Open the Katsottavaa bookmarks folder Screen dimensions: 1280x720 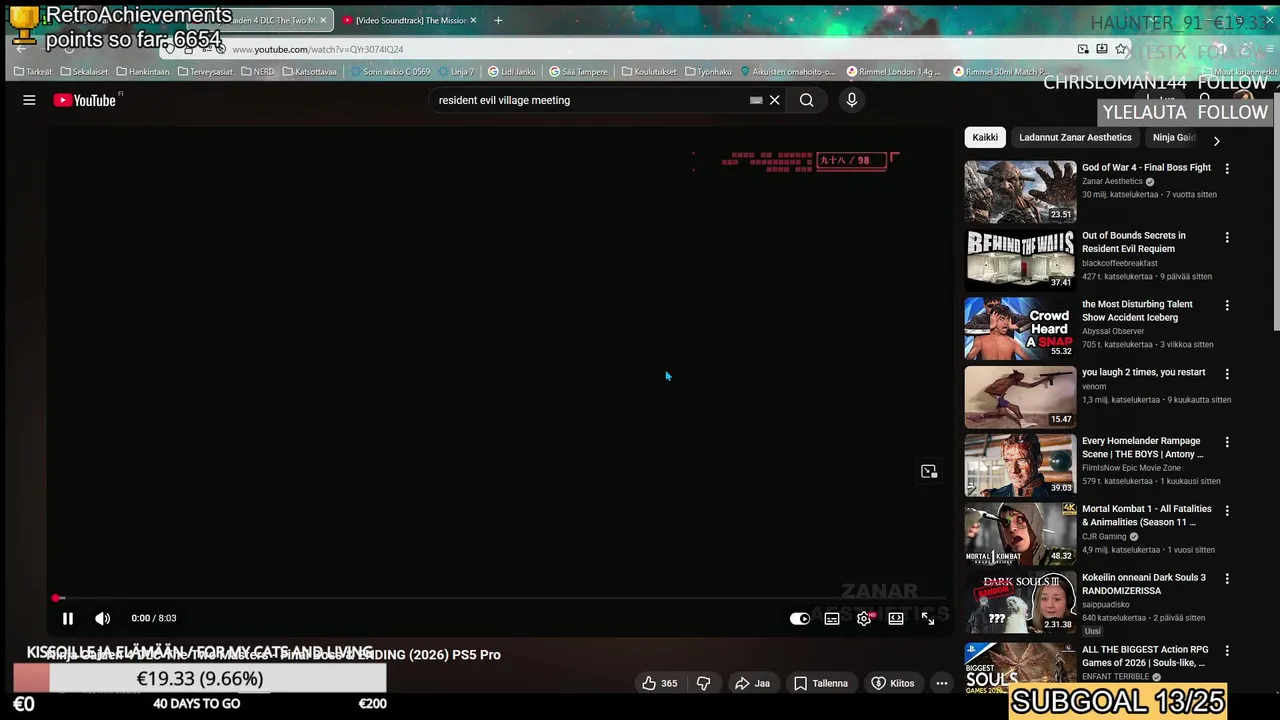tap(311, 72)
